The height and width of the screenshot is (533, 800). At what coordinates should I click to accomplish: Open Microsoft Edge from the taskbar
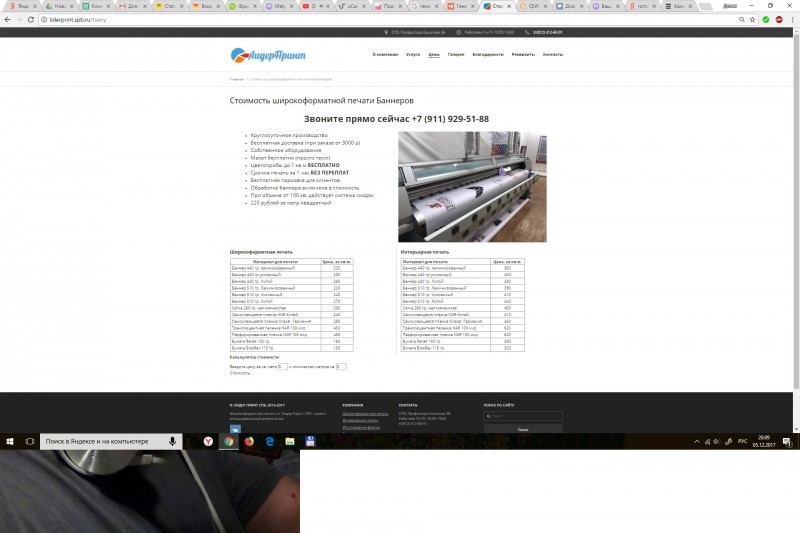tap(269, 441)
